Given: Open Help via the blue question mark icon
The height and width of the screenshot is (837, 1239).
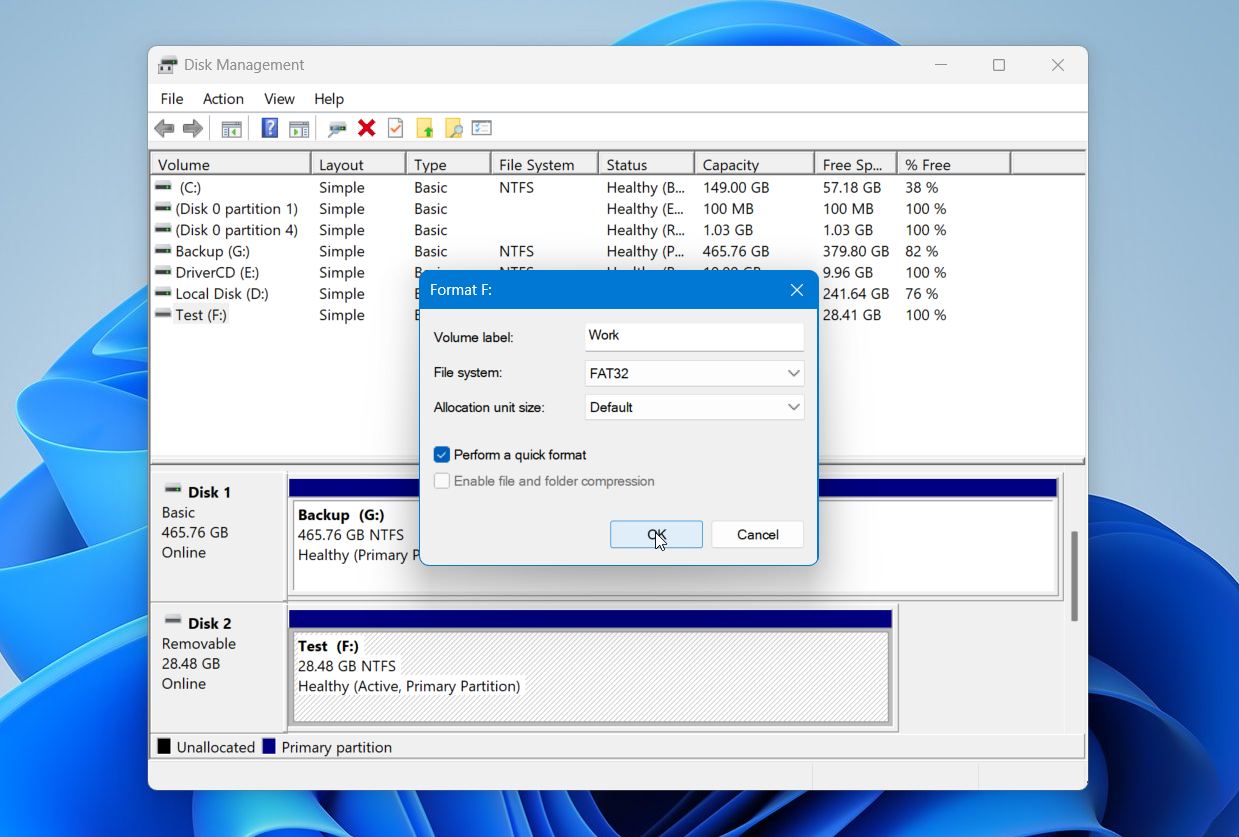Looking at the screenshot, I should click(270, 128).
